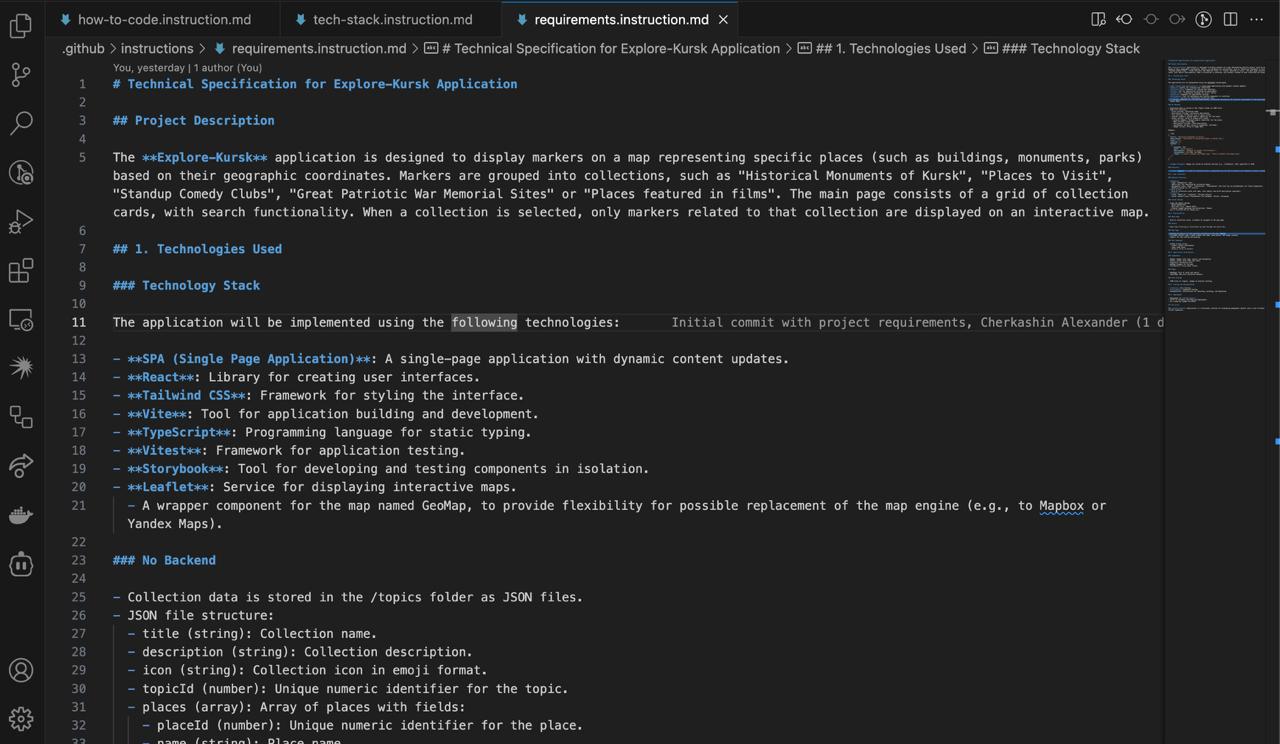The height and width of the screenshot is (744, 1280).
Task: Toggle the circled git graph icon
Action: pyautogui.click(x=1204, y=19)
